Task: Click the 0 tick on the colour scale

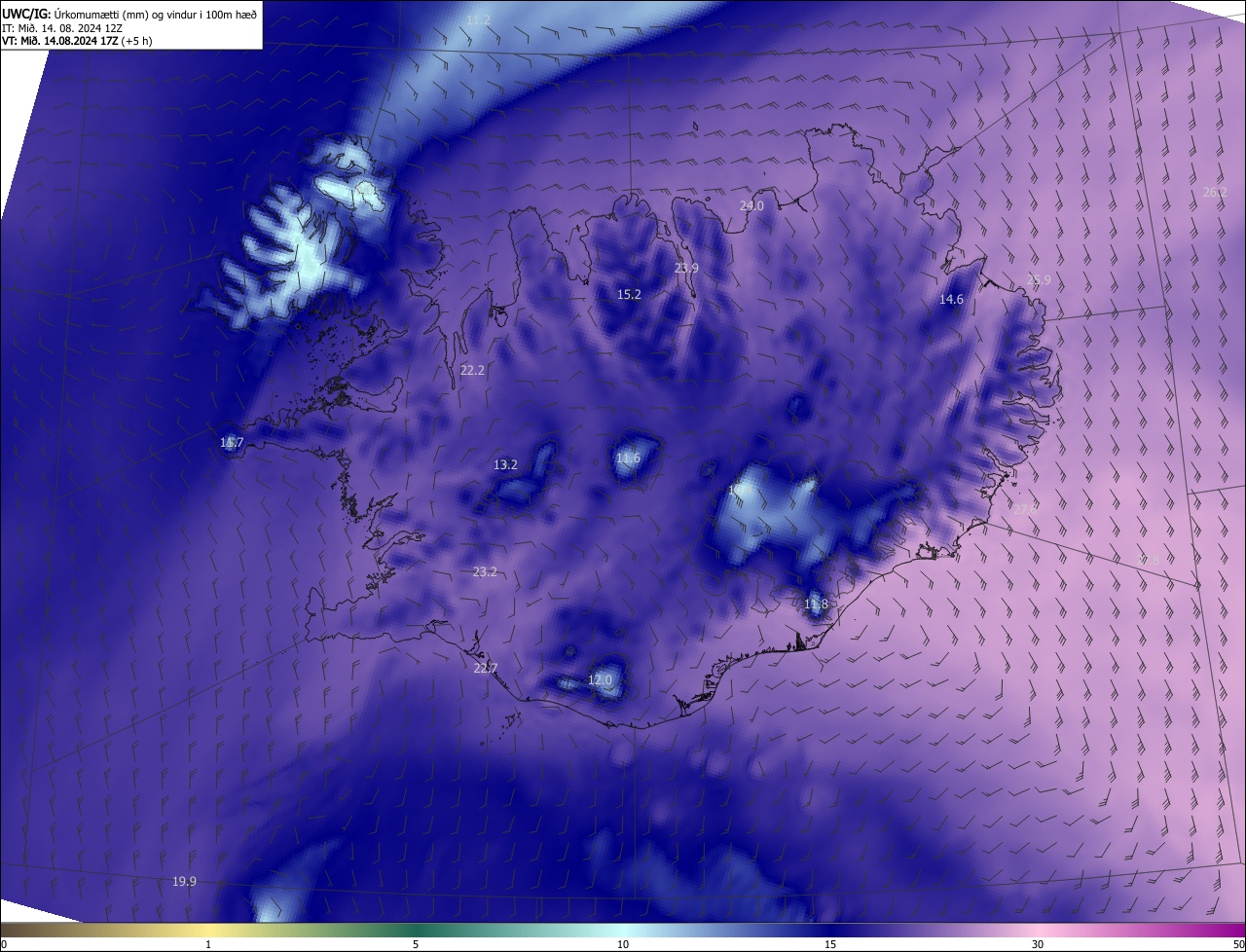Action: pos(4,944)
